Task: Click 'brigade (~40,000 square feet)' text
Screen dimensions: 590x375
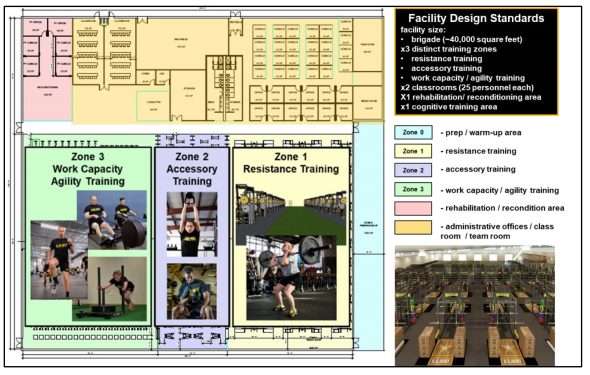Action: (x=467, y=39)
